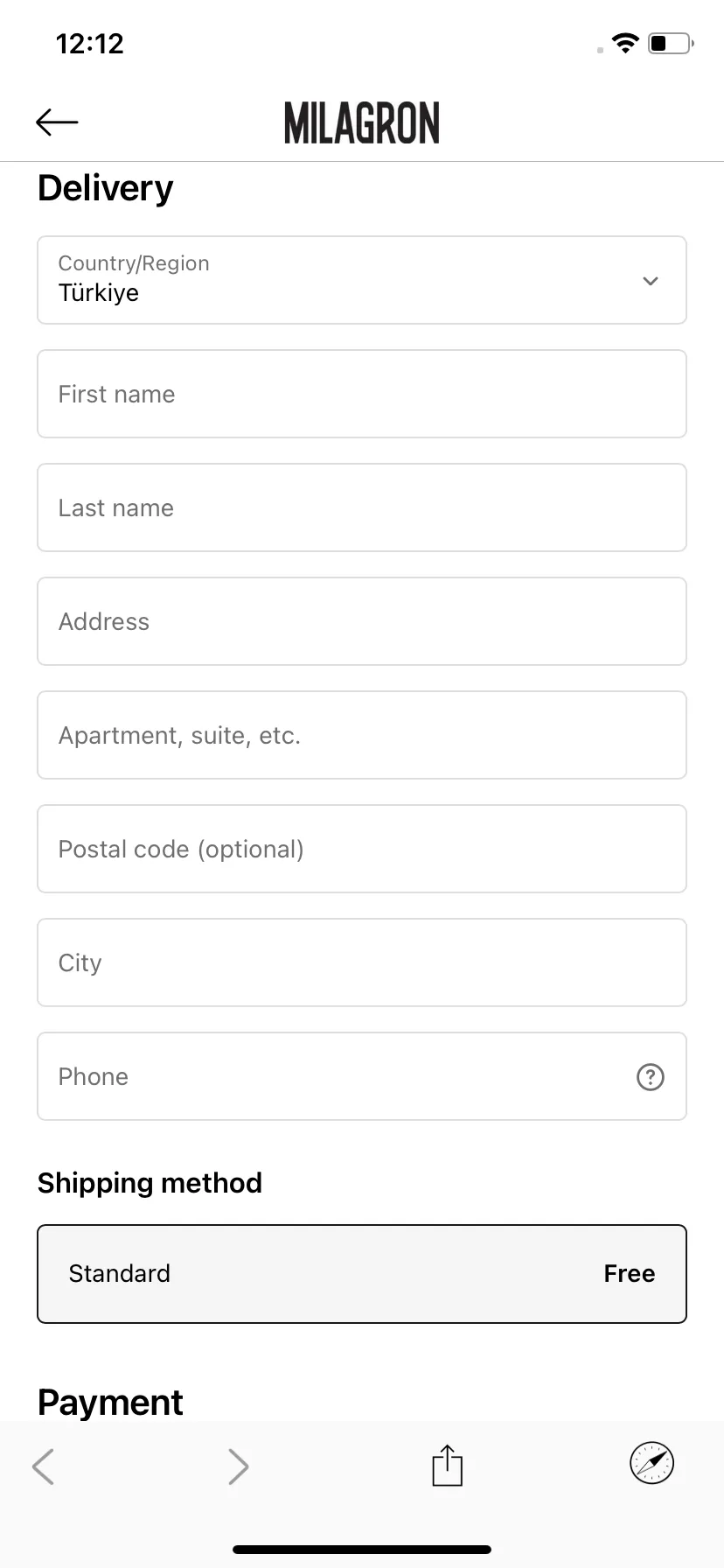The height and width of the screenshot is (1568, 724).
Task: Open the Country/Region selector showing Türkiye
Action: pyautogui.click(x=362, y=280)
